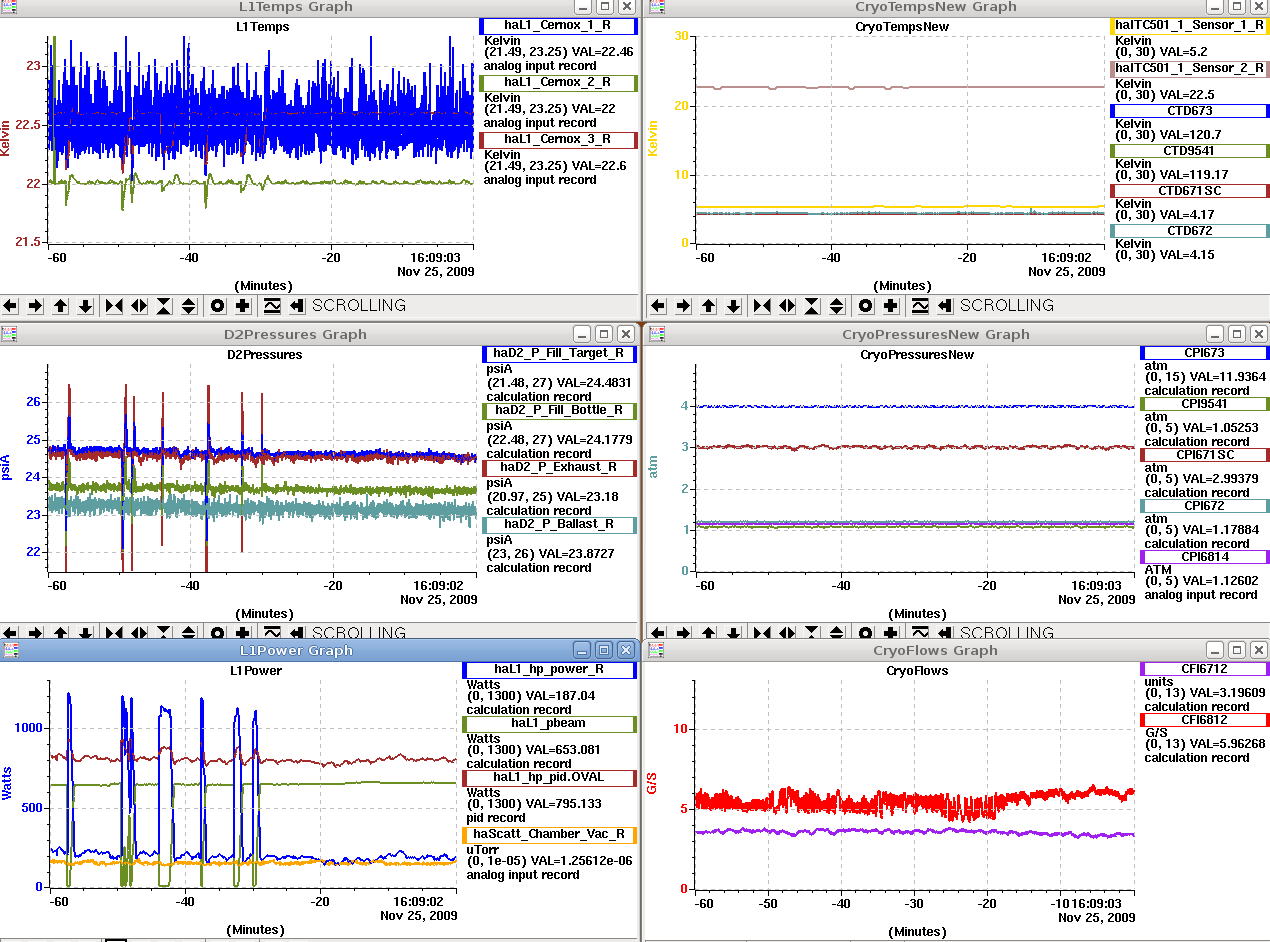The height and width of the screenshot is (942, 1270).
Task: Click the horizontal diamond zoom-out icon in L1Temps toolbar
Action: tap(139, 306)
